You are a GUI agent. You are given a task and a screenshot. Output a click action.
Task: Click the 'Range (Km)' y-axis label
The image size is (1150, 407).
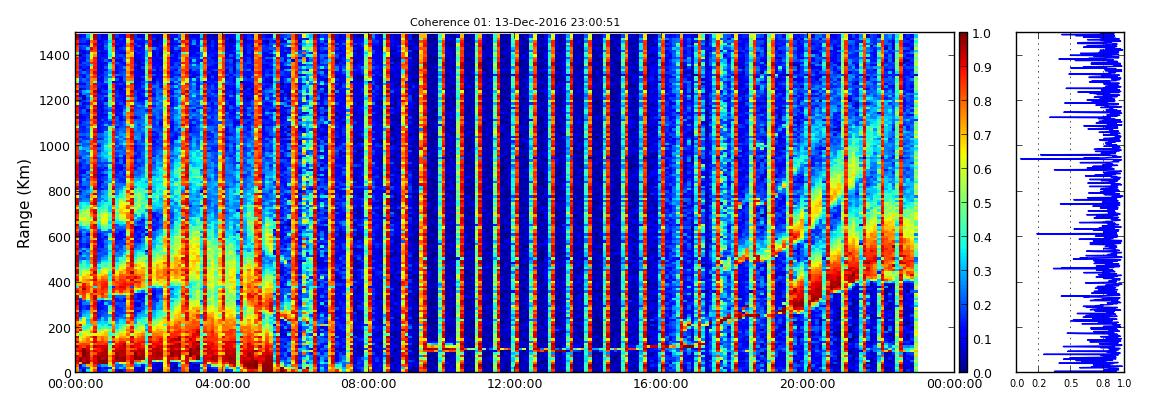23,203
